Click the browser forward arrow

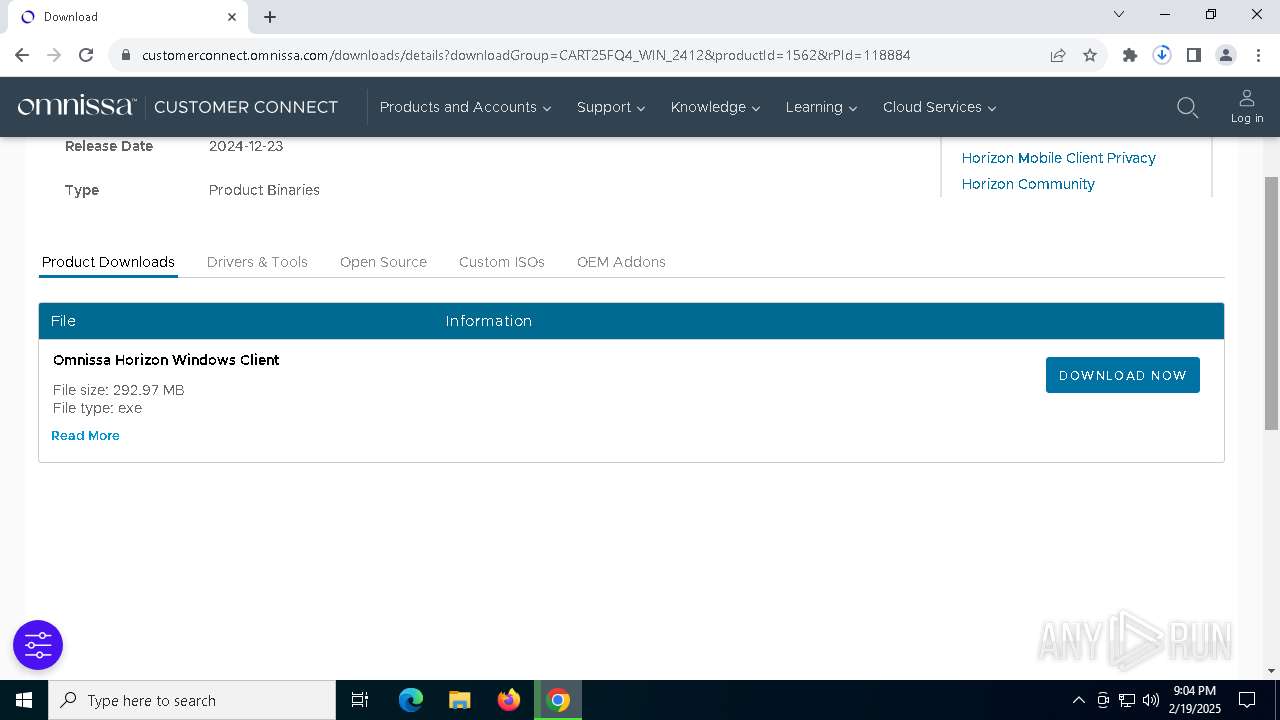click(54, 55)
